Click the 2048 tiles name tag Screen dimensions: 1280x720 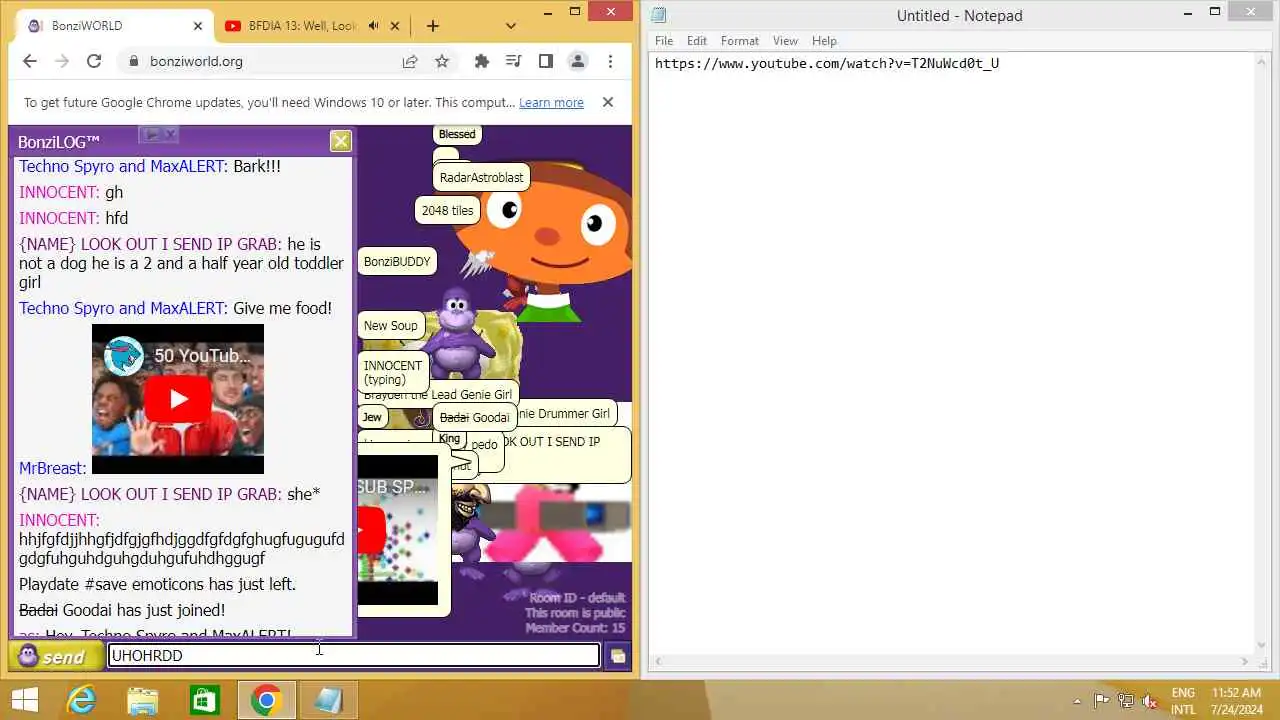pyautogui.click(x=447, y=210)
